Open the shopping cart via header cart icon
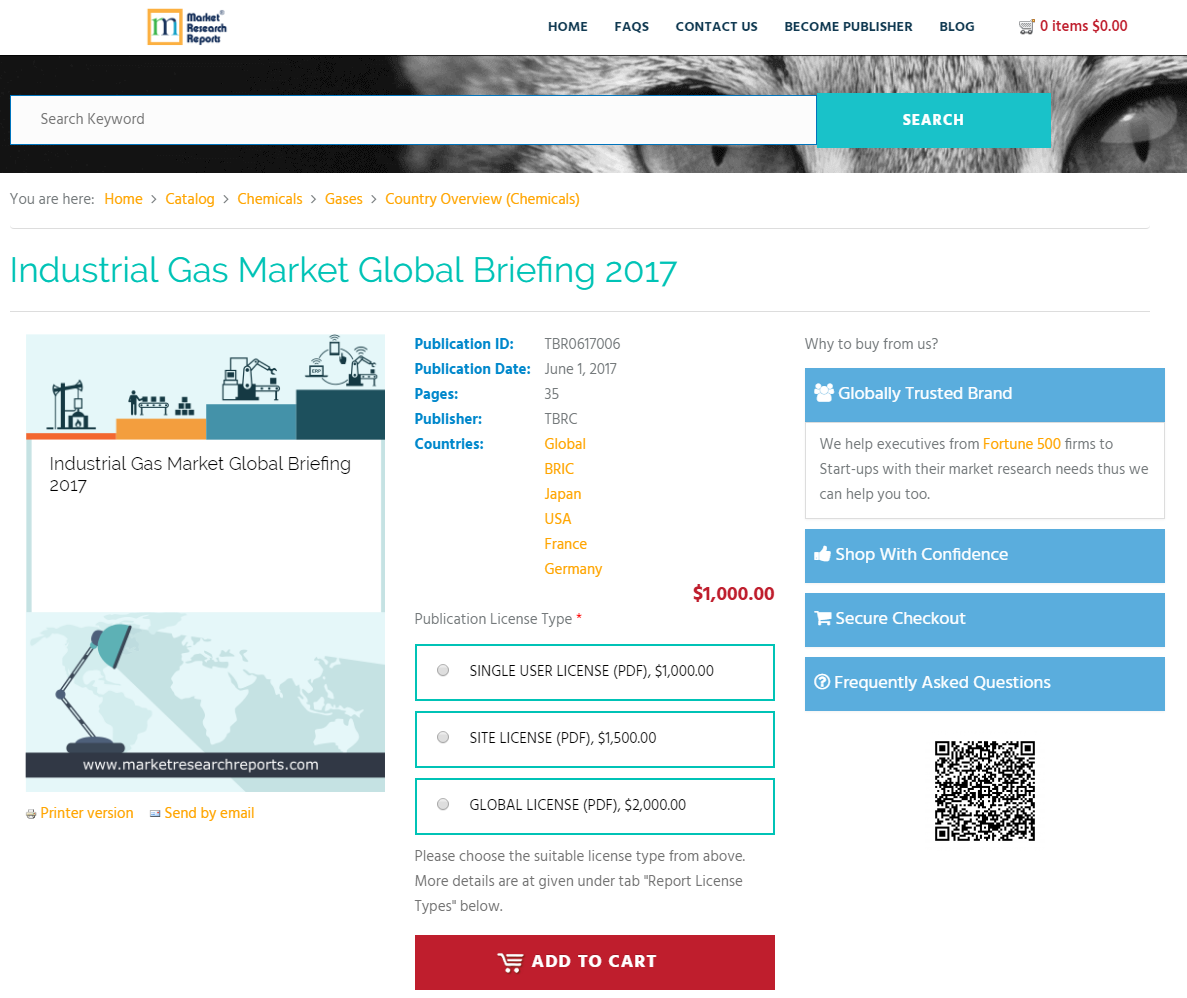The image size is (1187, 998). [x=1027, y=26]
